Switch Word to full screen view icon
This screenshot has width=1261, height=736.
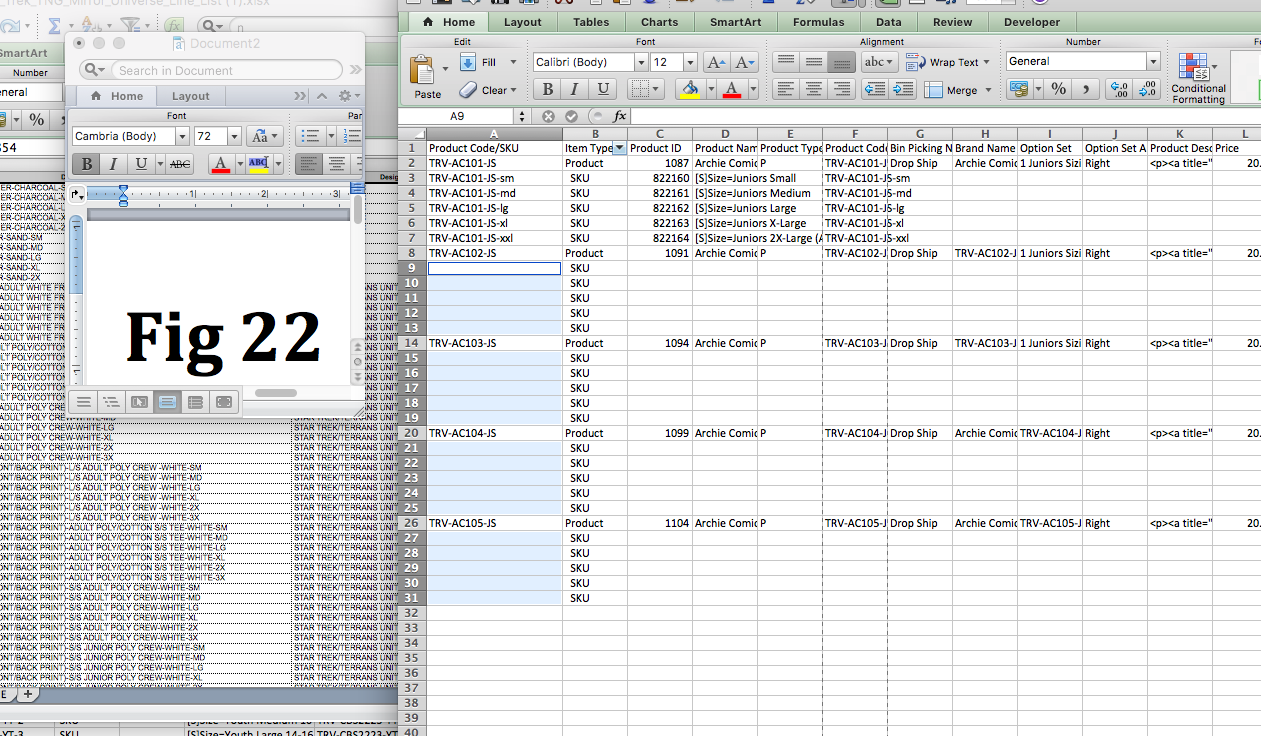[x=224, y=402]
